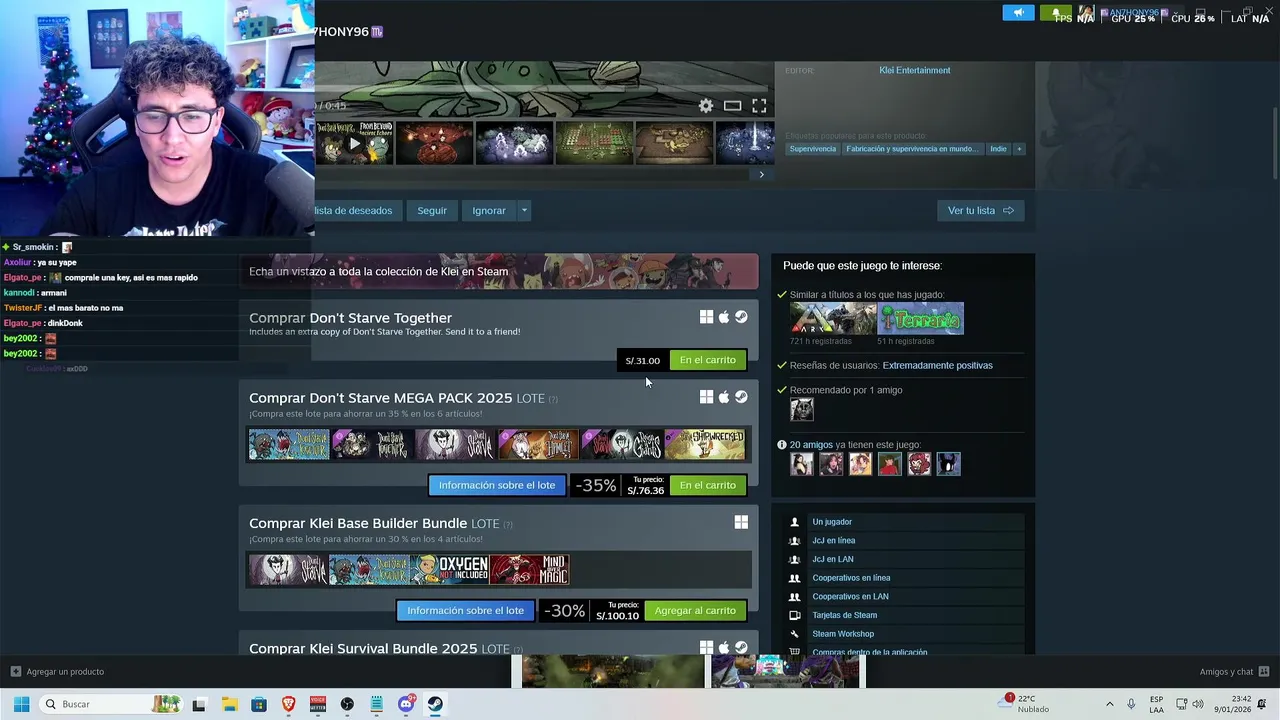This screenshot has height=720, width=1280.
Task: Open Steam from taskbar
Action: click(x=435, y=704)
